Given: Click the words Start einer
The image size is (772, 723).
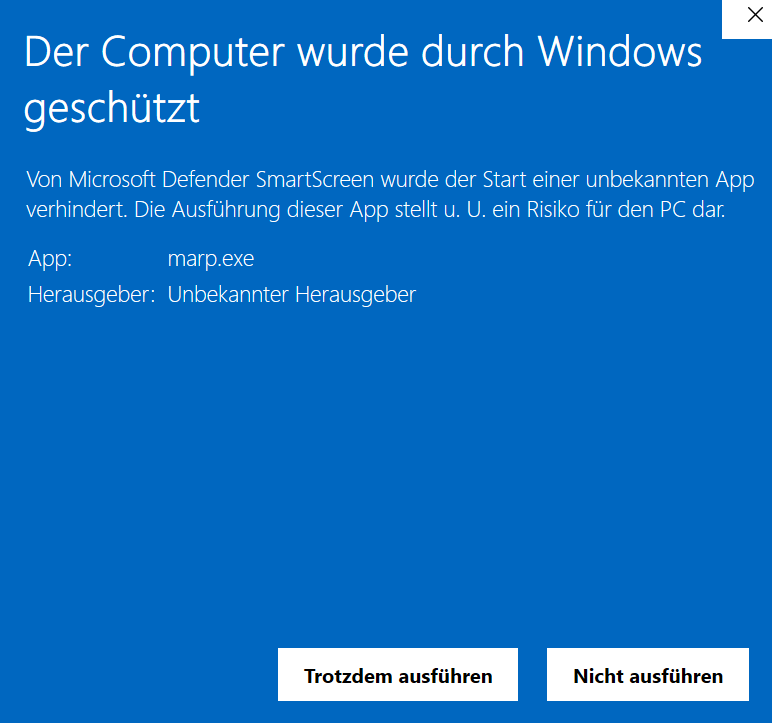Looking at the screenshot, I should (x=531, y=179).
